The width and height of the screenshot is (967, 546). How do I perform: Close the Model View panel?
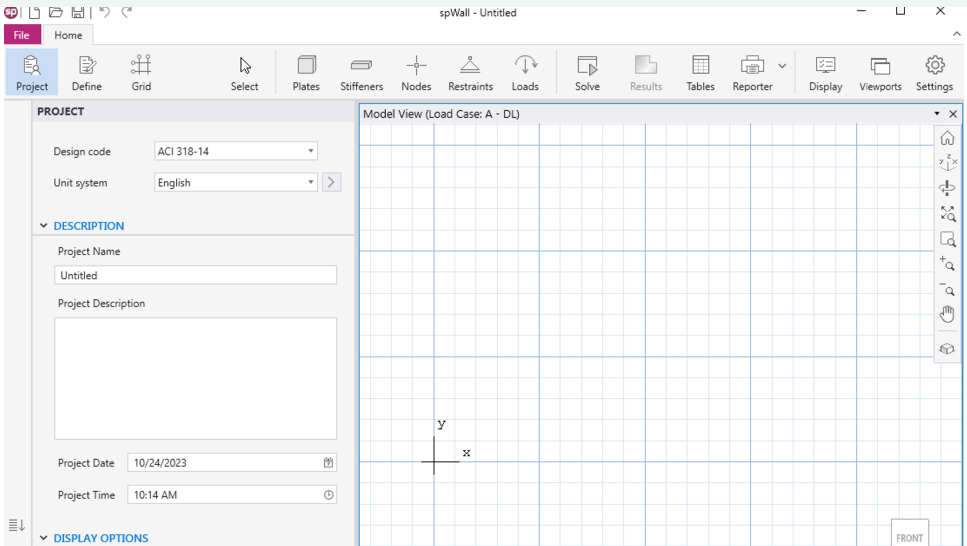953,114
